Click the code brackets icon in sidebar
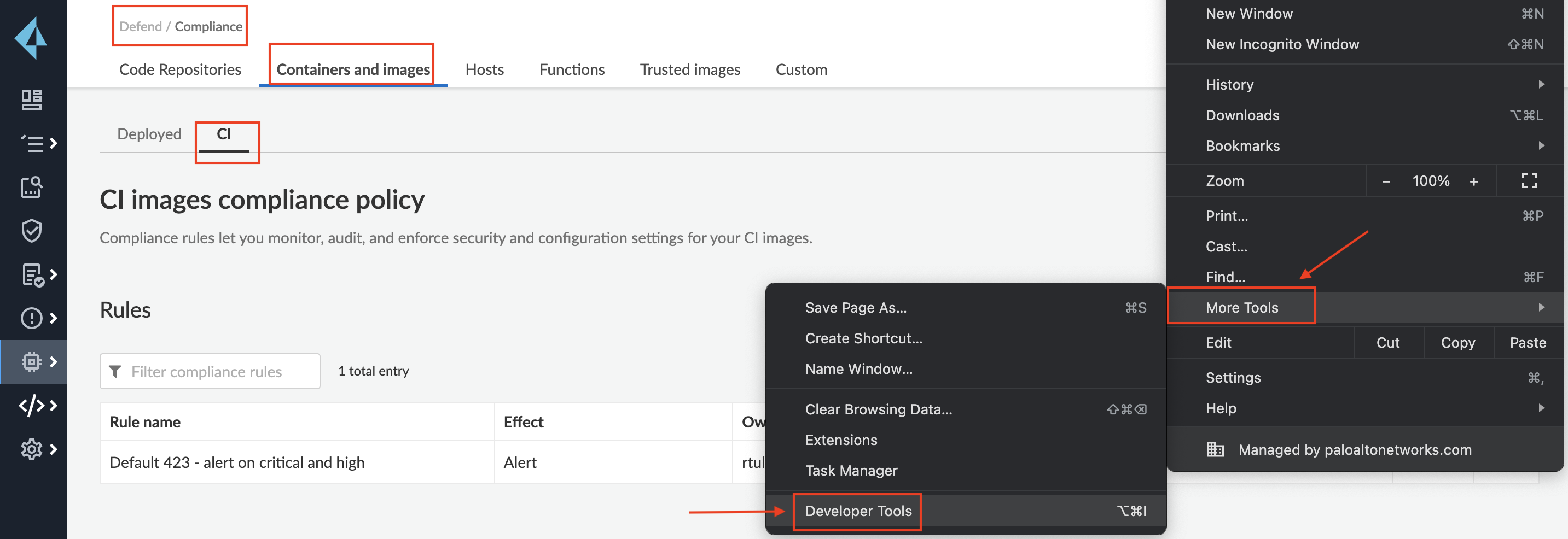The image size is (1568, 539). click(32, 406)
